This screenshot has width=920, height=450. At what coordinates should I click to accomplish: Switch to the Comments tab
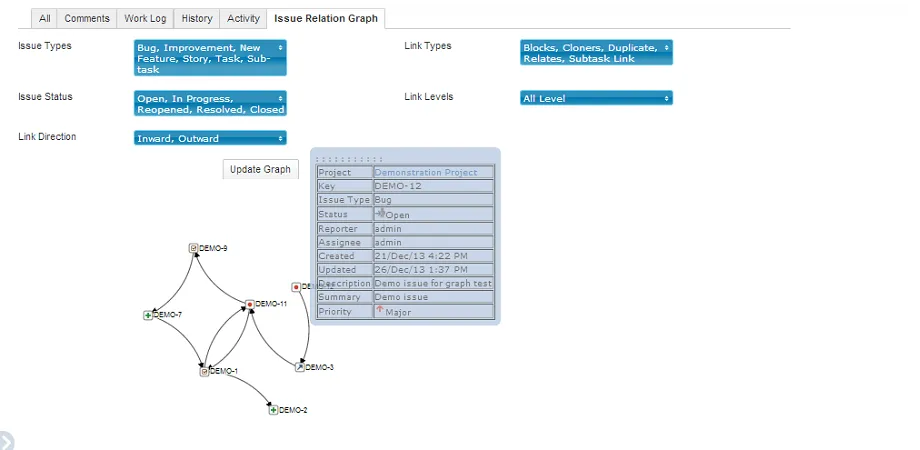click(x=87, y=18)
